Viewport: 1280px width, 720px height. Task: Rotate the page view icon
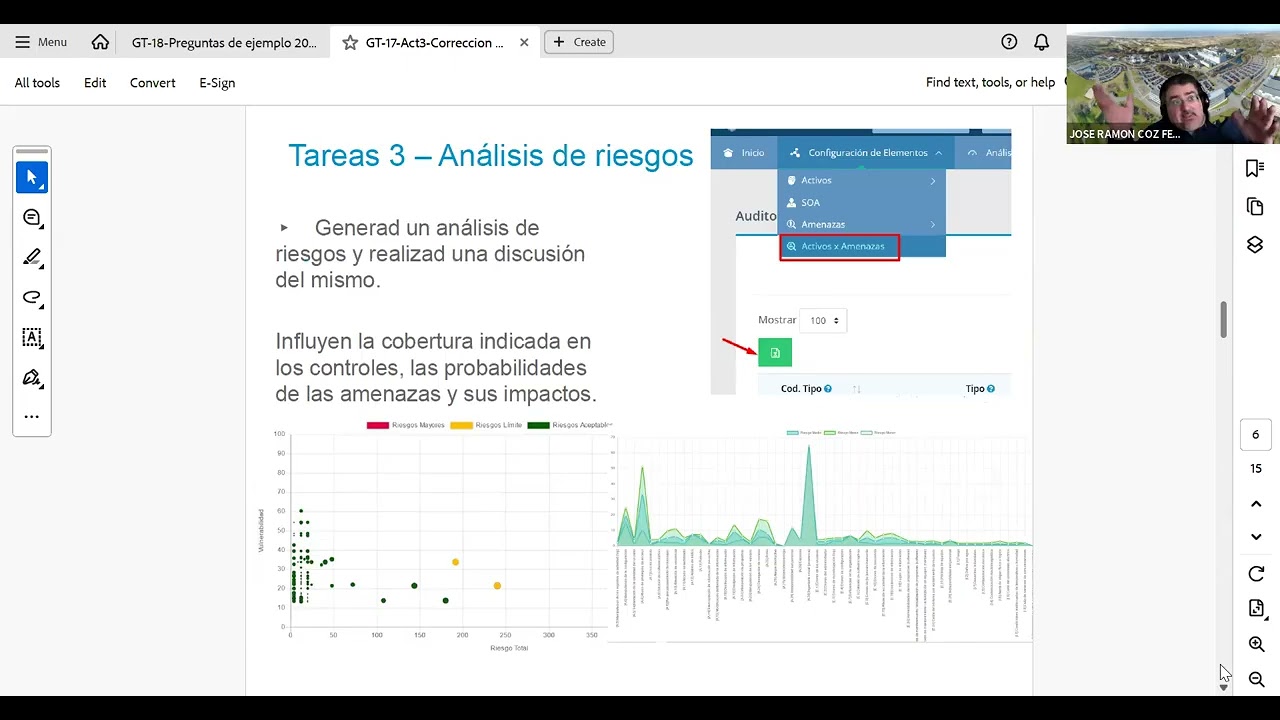coord(1257,574)
